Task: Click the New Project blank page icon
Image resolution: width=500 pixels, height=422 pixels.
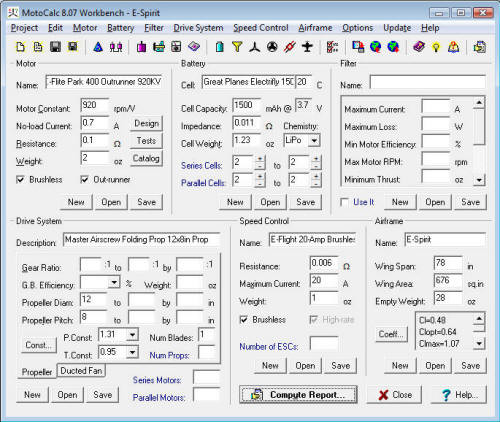Action: [x=21, y=47]
